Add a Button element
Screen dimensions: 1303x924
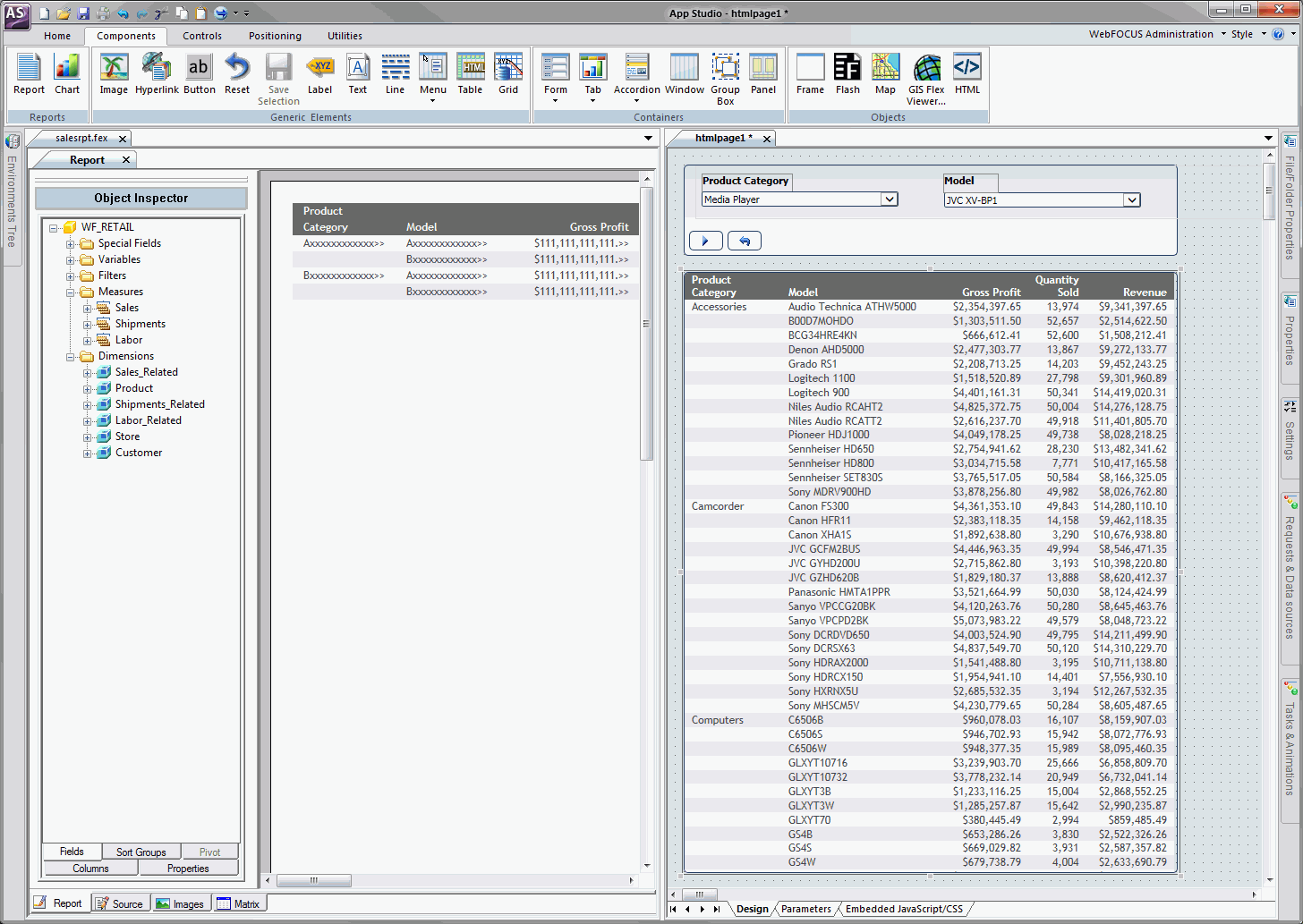(x=199, y=73)
